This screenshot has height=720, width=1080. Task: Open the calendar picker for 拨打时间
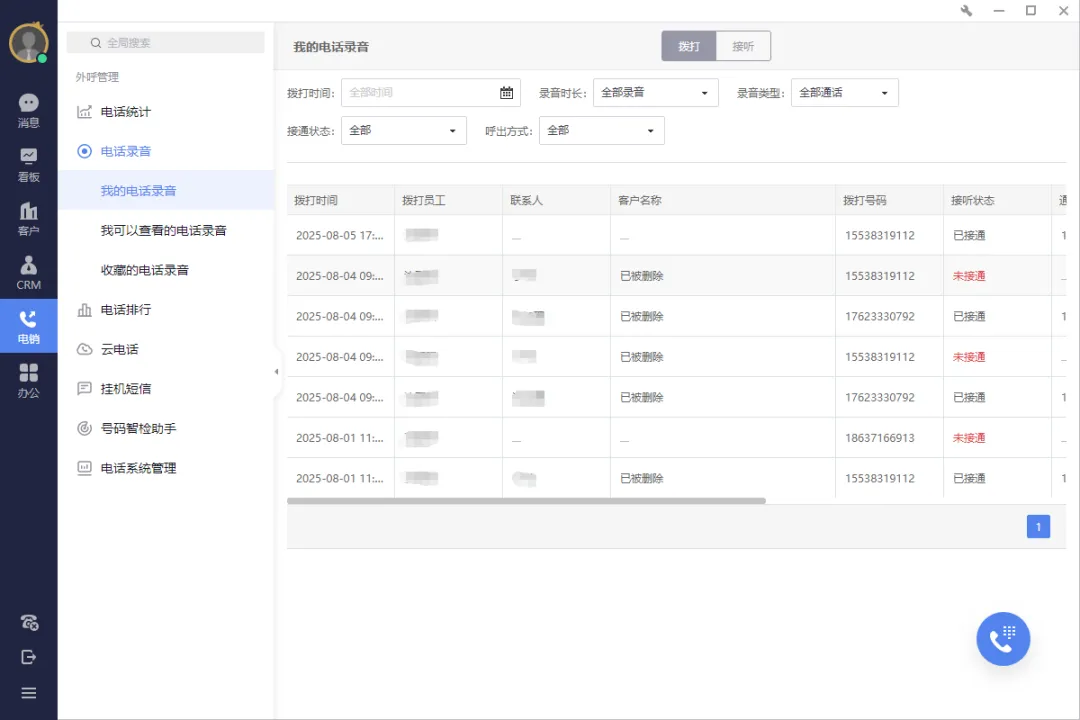[506, 92]
